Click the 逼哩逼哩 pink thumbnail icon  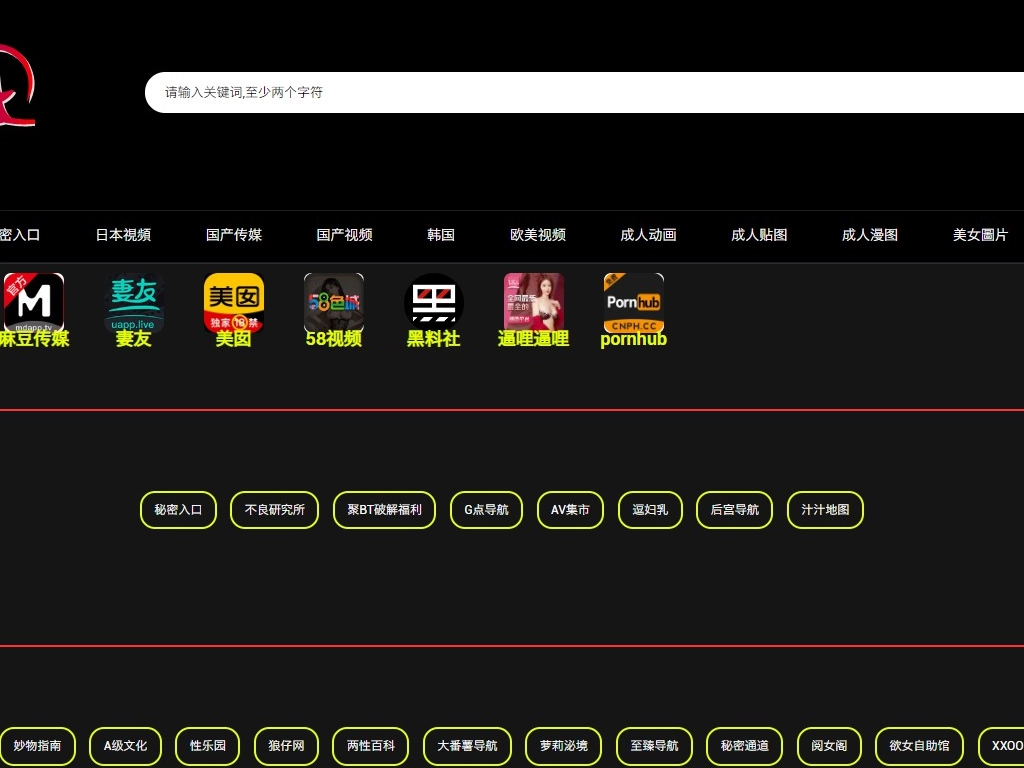534,303
